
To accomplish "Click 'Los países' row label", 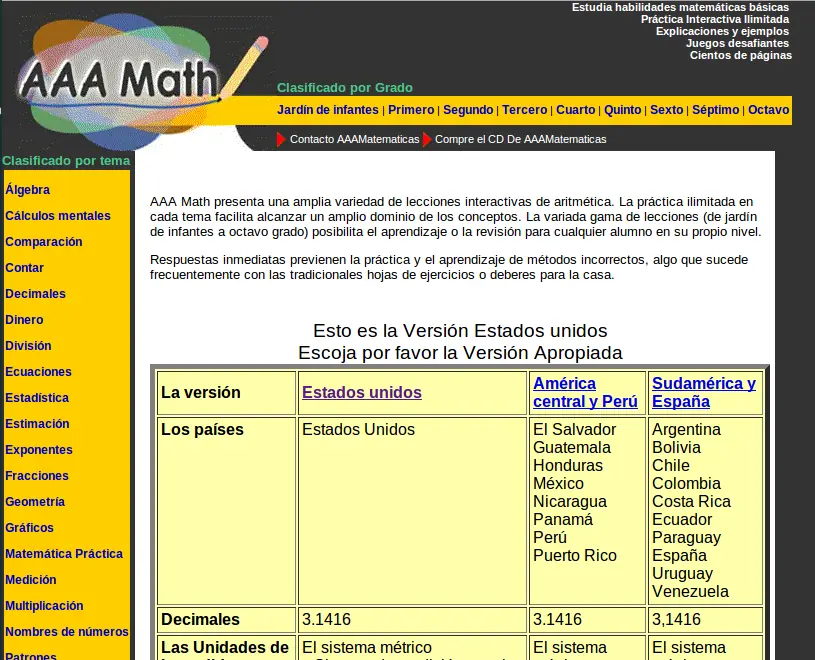I will (202, 430).
